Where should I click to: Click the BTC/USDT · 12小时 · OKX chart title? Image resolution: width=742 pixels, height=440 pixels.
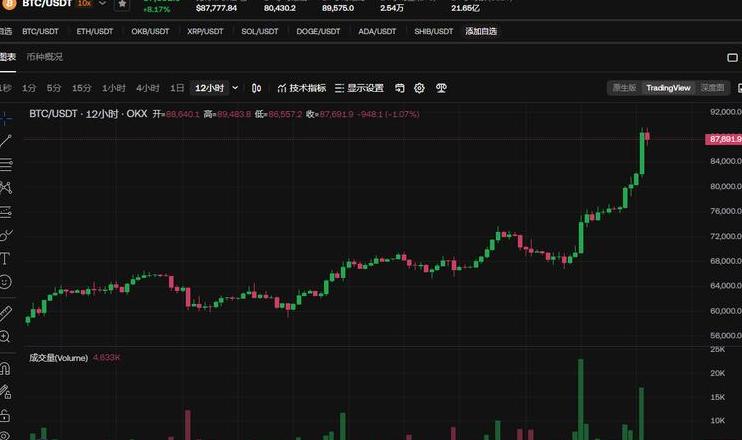[88, 114]
